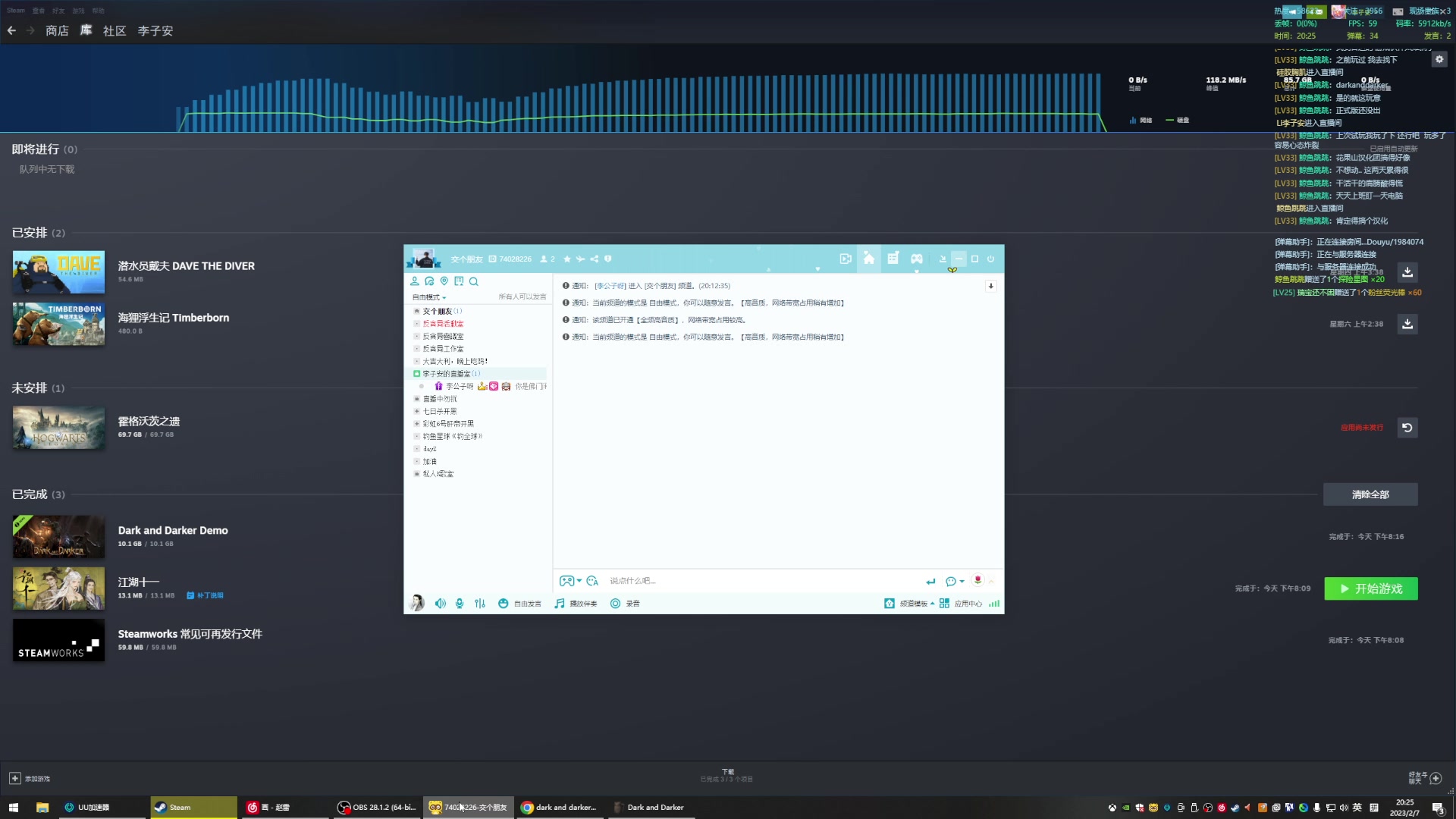The width and height of the screenshot is (1456, 819).
Task: Click YY channel avatar picture
Action: [423, 259]
